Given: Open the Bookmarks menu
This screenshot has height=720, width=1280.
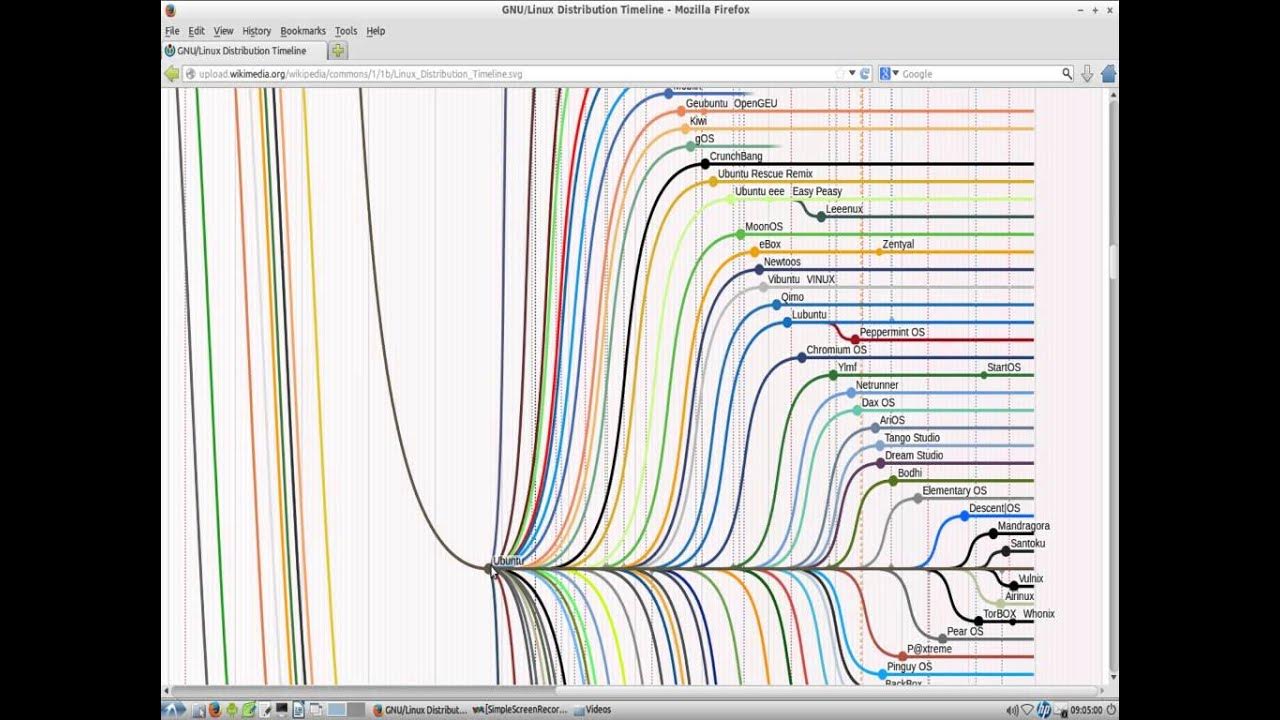Looking at the screenshot, I should click(x=303, y=31).
